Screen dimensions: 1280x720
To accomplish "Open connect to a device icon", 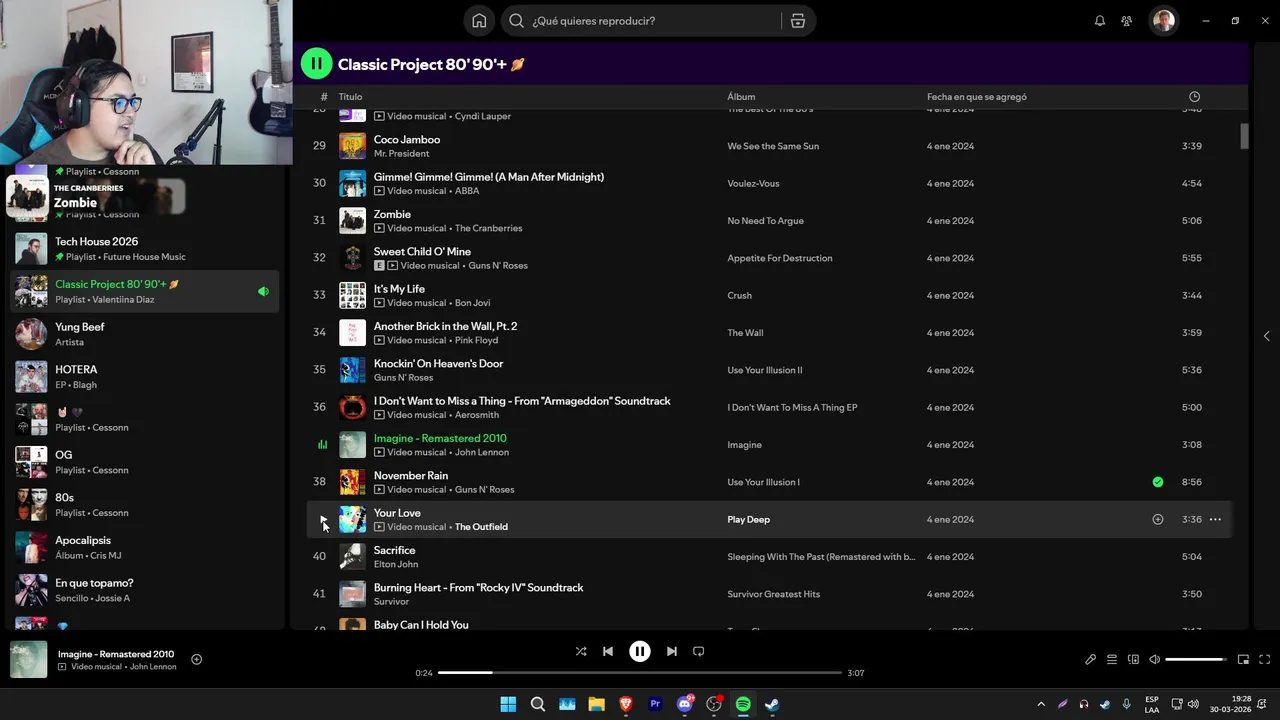I will pos(1133,660).
